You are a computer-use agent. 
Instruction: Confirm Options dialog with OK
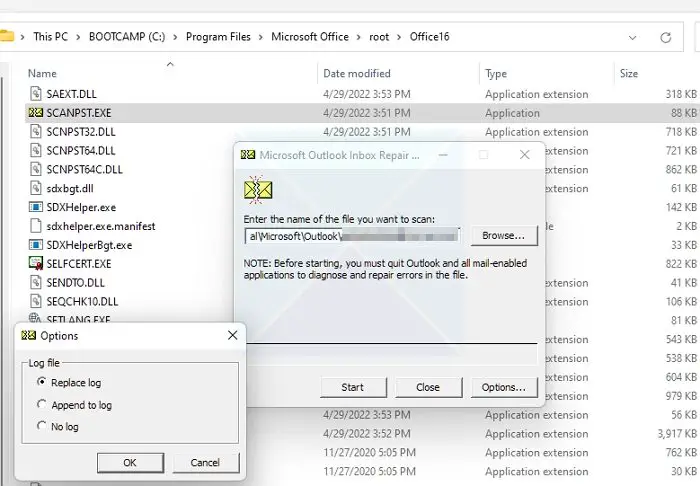pyautogui.click(x=130, y=462)
